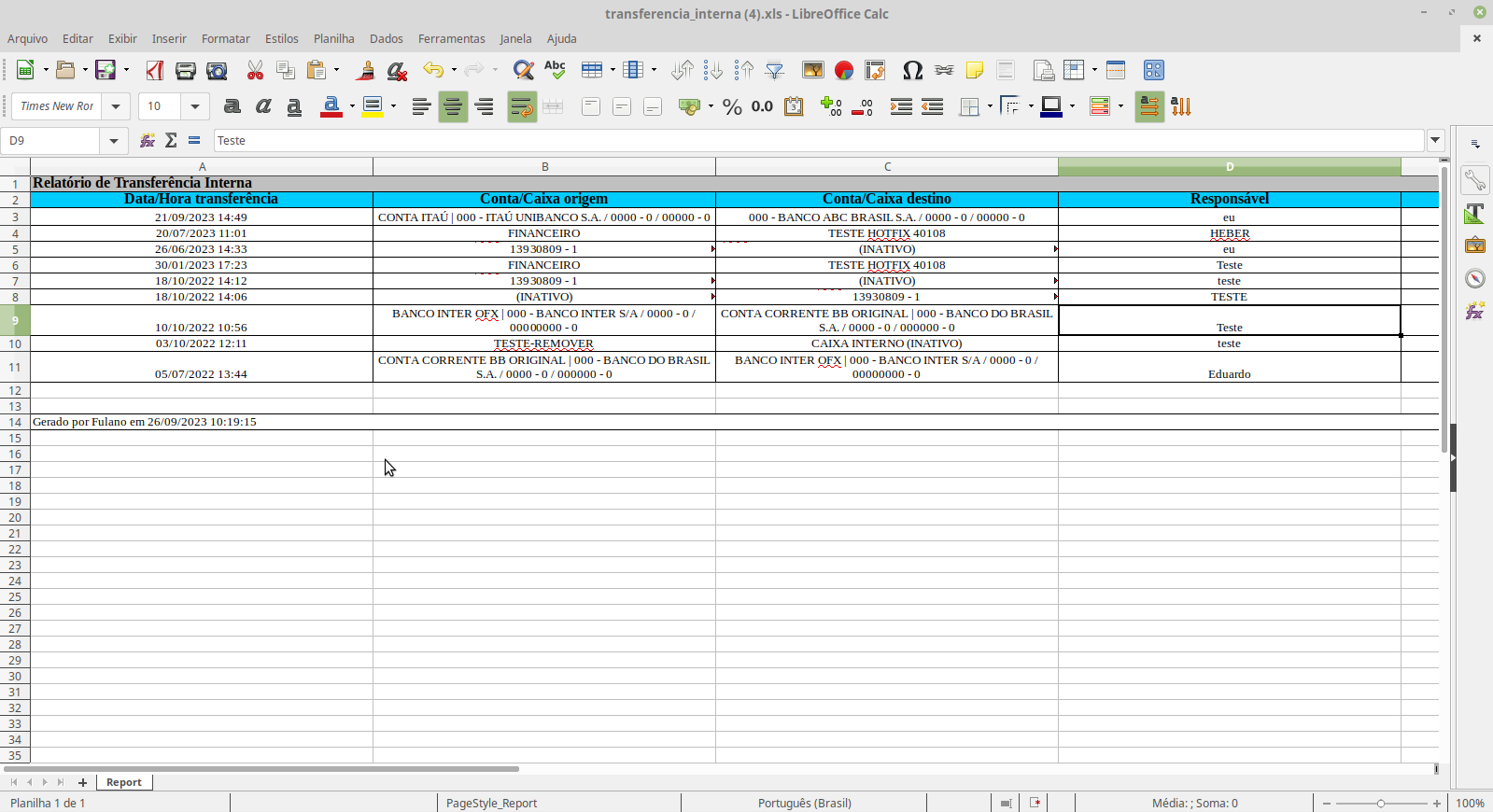The height and width of the screenshot is (812, 1493).
Task: Insert special character with Omega icon
Action: click(912, 70)
